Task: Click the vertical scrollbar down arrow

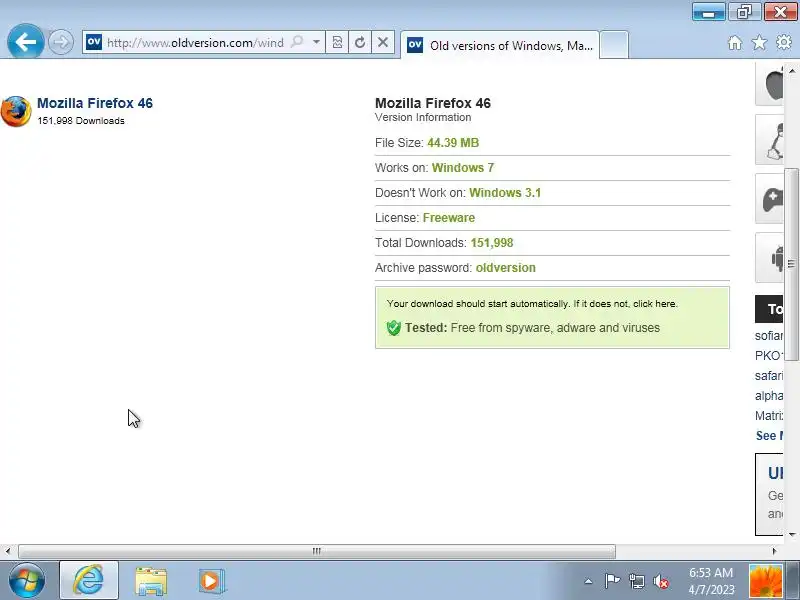Action: 792,534
